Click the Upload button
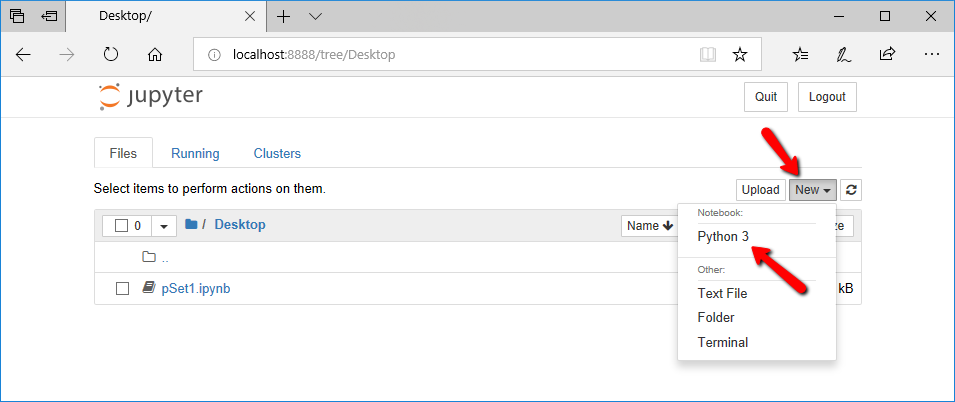The image size is (955, 402). coord(760,190)
